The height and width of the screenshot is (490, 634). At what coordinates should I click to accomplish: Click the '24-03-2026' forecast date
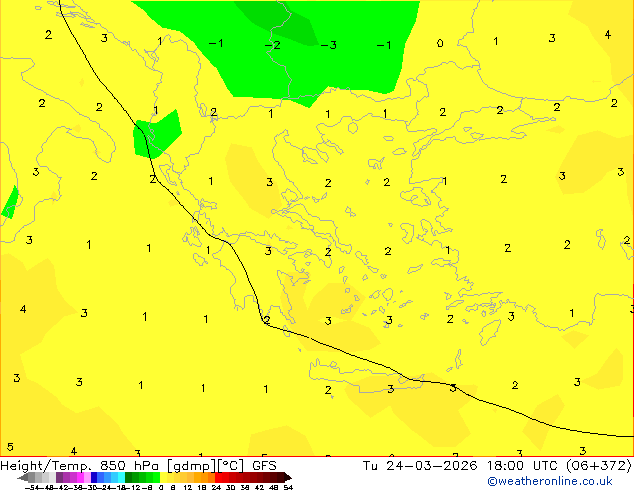[x=431, y=465]
